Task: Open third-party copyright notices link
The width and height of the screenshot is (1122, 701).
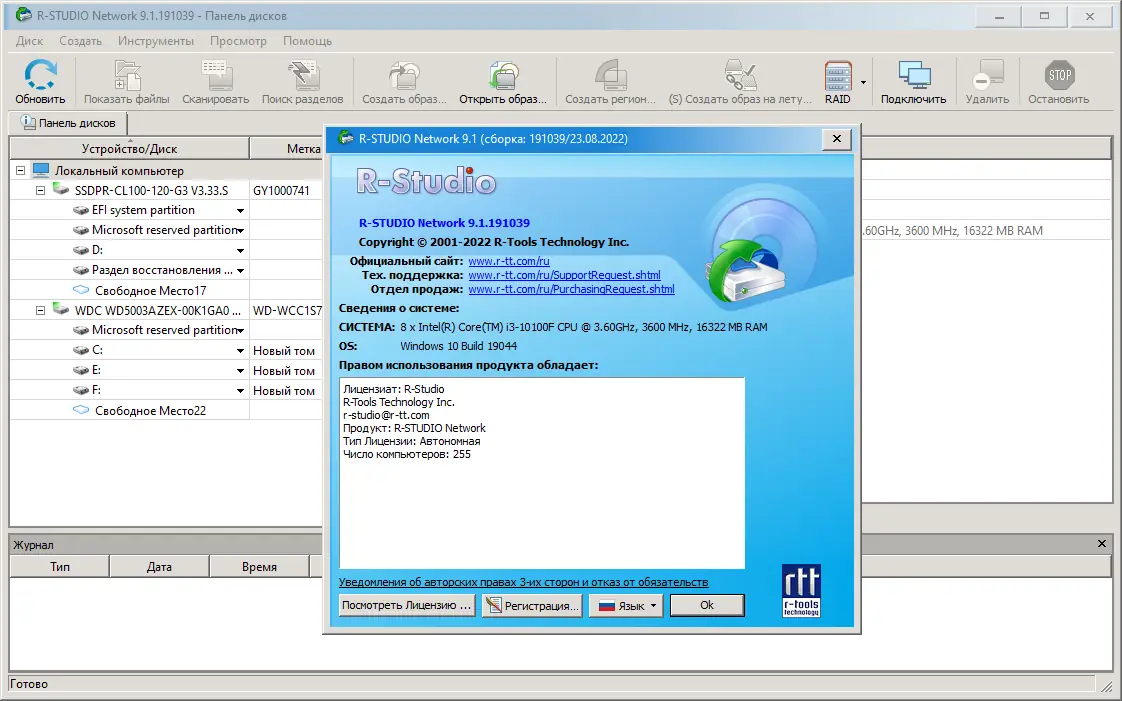Action: 523,582
